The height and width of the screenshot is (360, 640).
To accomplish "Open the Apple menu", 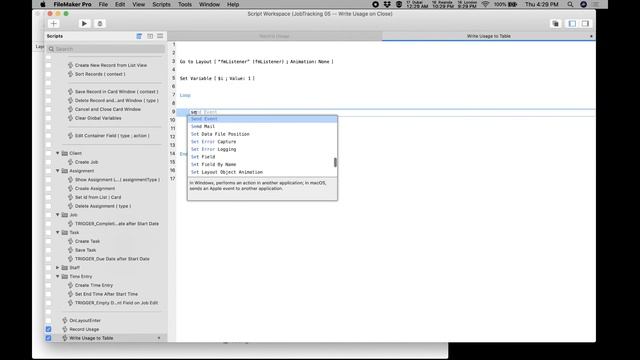I will pos(43,4).
